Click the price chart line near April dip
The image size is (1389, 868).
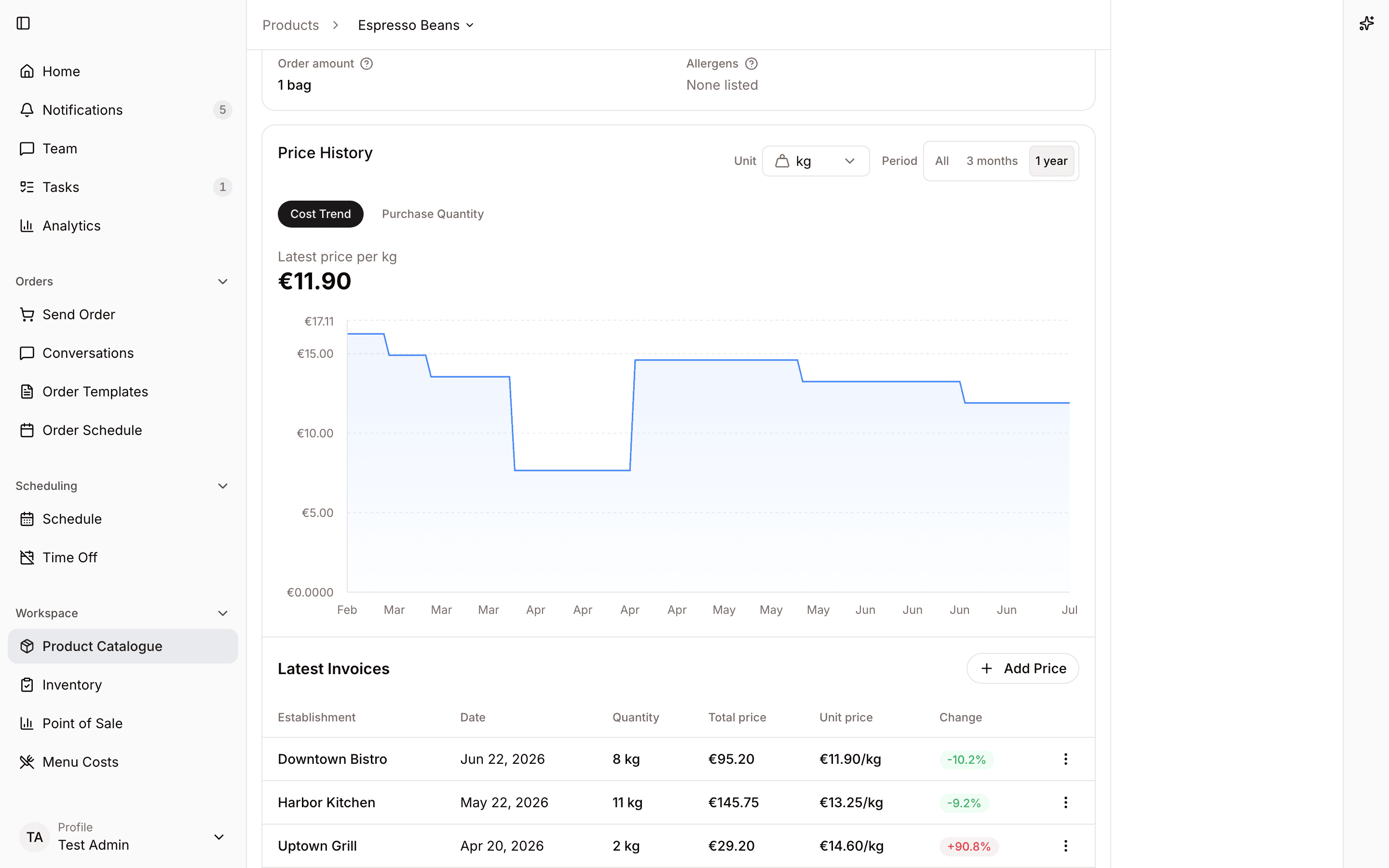(x=572, y=470)
